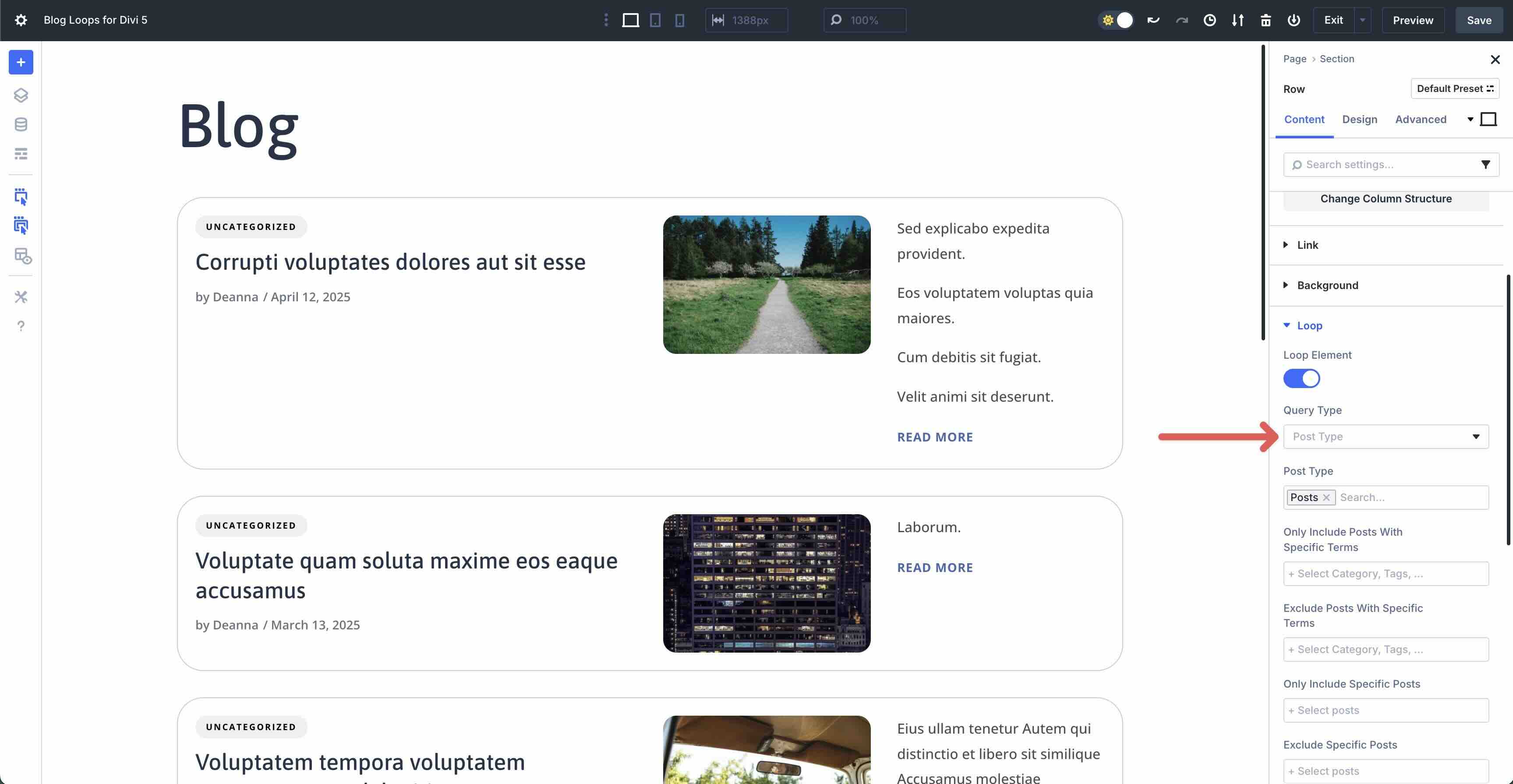Open the layers panel icon
The height and width of the screenshot is (784, 1513).
21,95
